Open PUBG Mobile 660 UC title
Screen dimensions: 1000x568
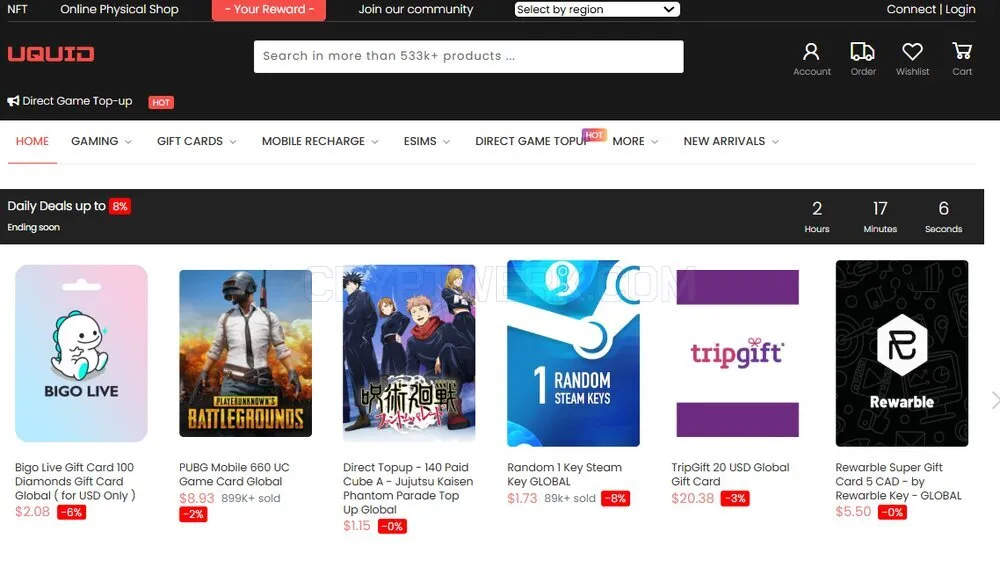click(x=234, y=474)
